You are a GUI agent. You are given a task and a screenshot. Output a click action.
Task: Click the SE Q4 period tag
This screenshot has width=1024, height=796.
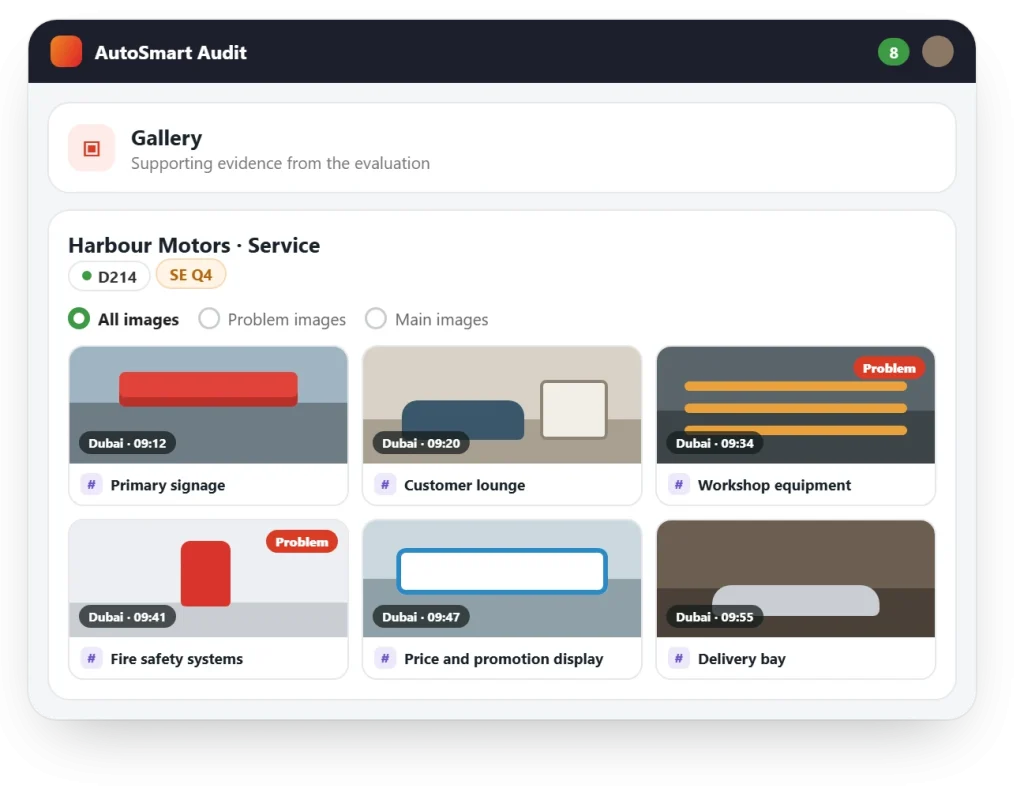tap(191, 275)
